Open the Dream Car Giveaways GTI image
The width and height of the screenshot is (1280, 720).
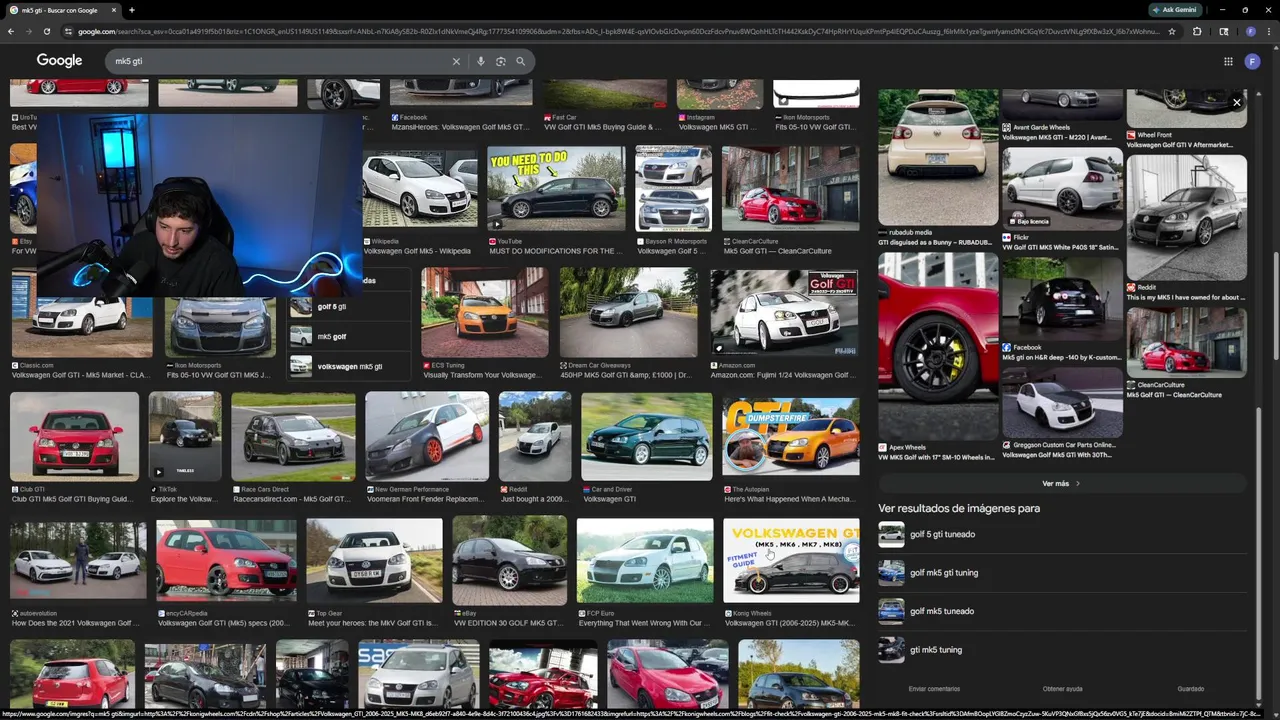coord(628,312)
